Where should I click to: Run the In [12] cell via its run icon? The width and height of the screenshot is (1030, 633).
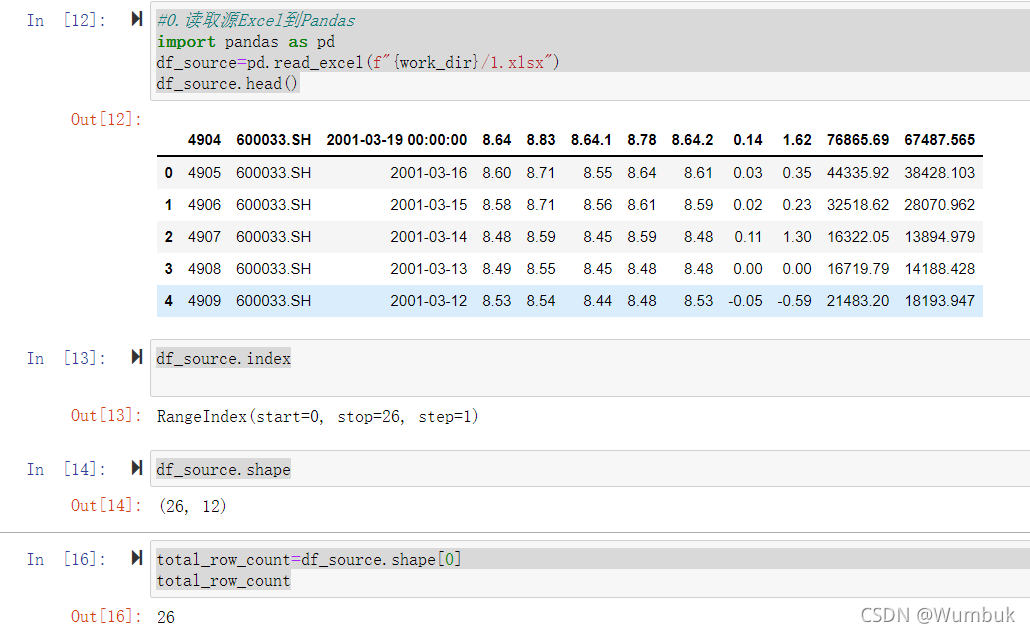pyautogui.click(x=137, y=19)
